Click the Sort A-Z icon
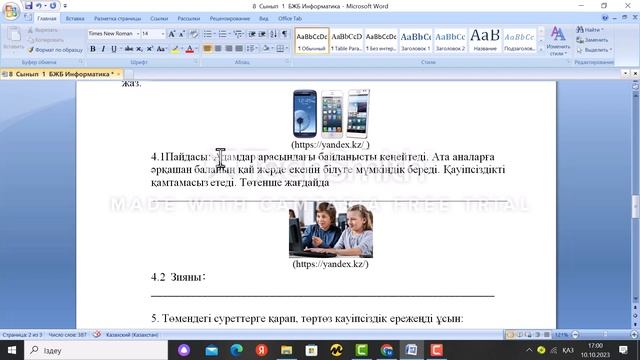Viewport: 640px width, 360px height. pos(273,33)
